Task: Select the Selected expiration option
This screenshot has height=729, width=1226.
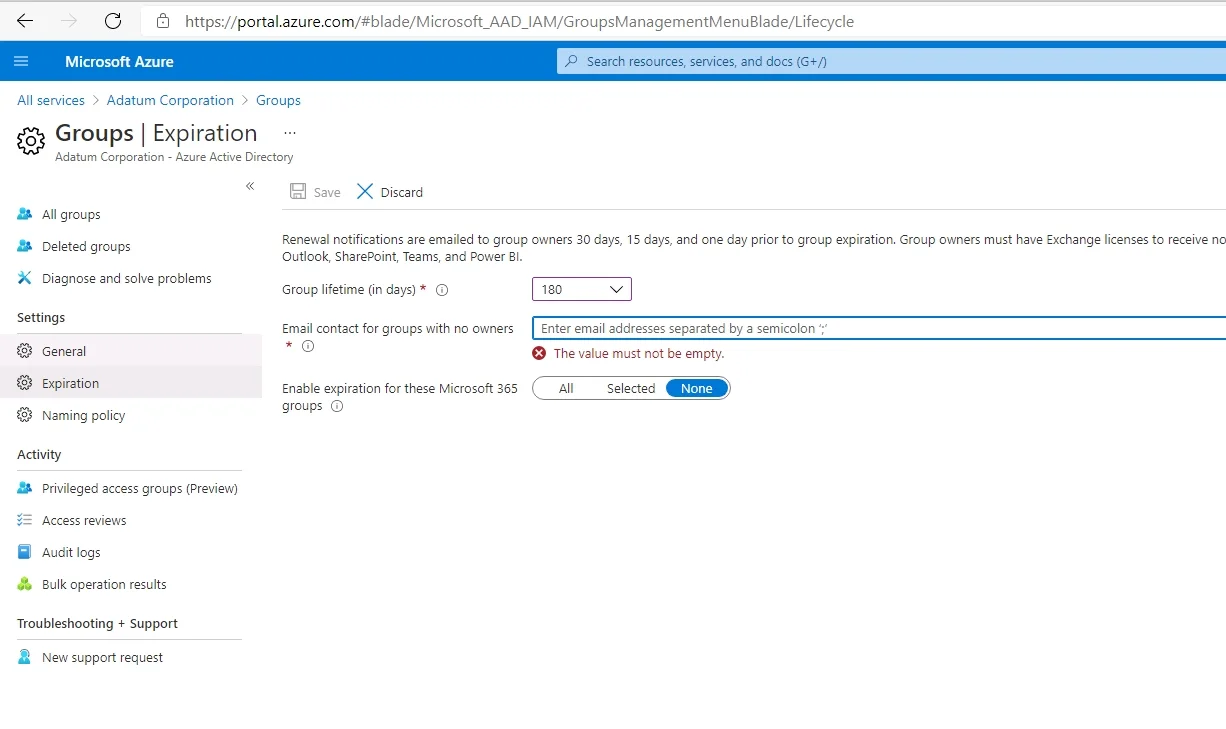Action: [x=631, y=388]
